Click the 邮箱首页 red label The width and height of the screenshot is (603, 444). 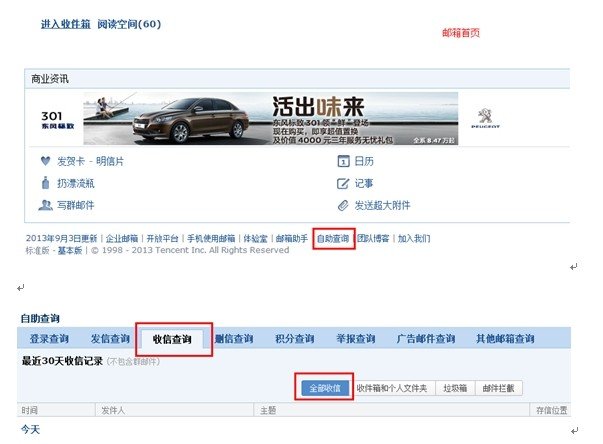pos(461,33)
